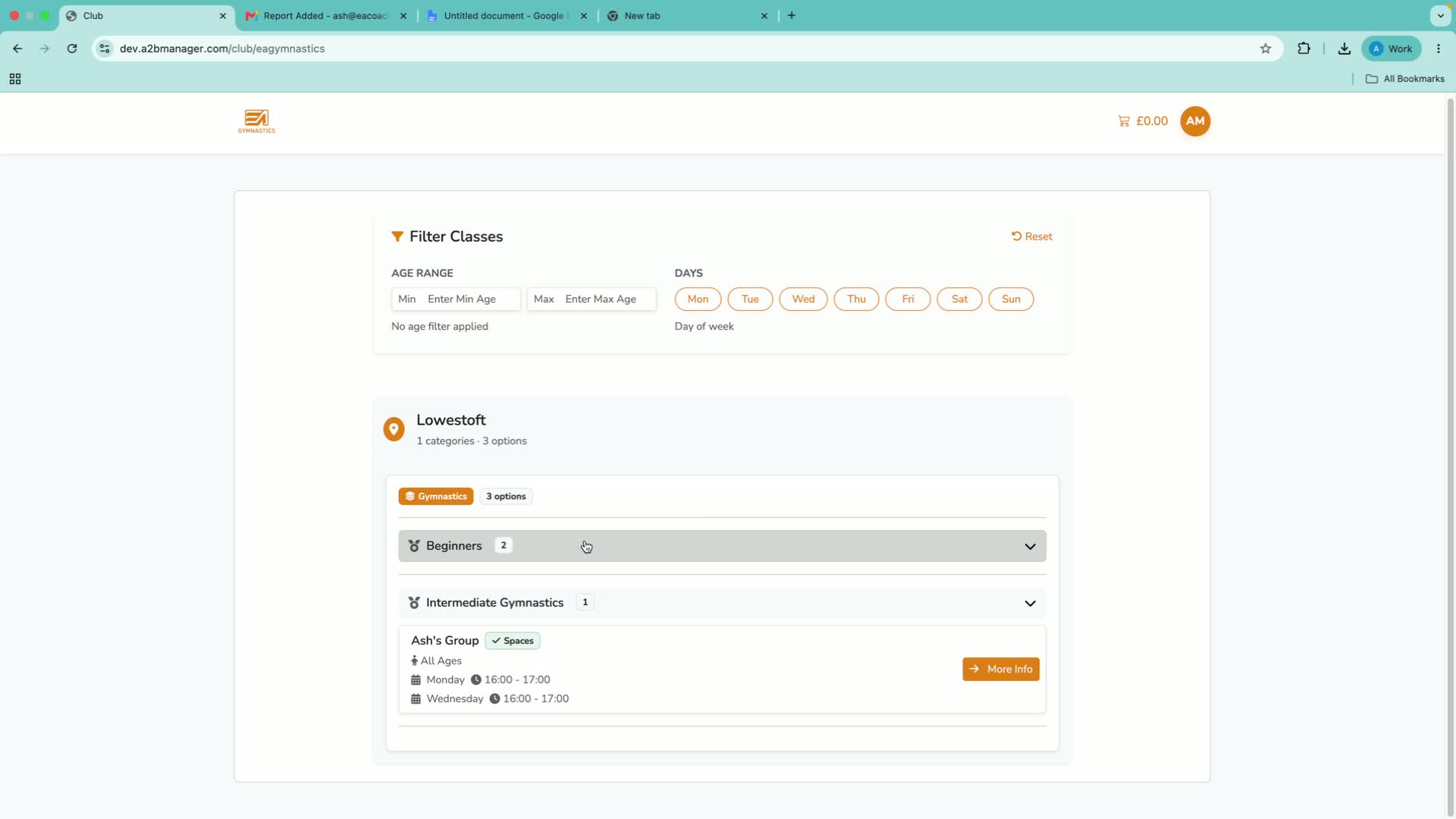Switch to the Report Added Gmail tab
Image resolution: width=1456 pixels, height=819 pixels.
[326, 16]
